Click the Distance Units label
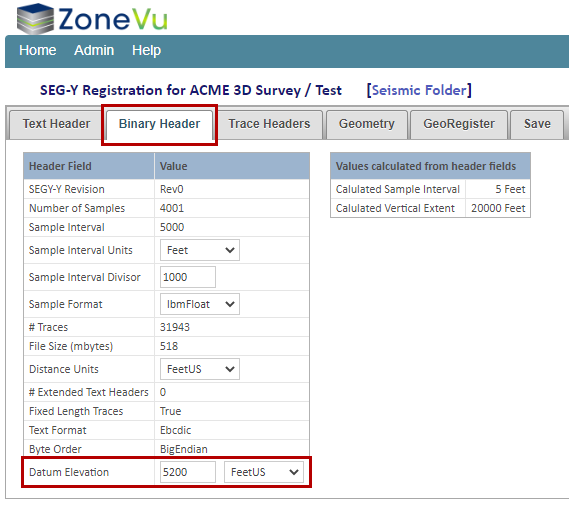Image resolution: width=569 pixels, height=505 pixels. (64, 369)
